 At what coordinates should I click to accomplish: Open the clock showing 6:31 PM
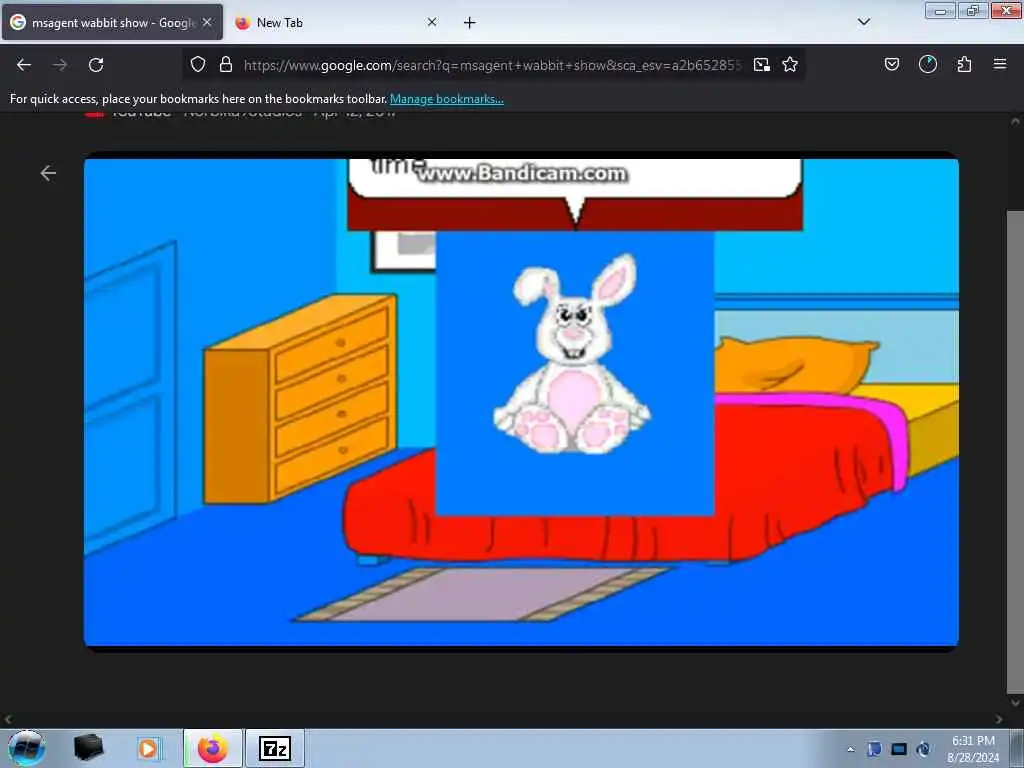tap(973, 749)
